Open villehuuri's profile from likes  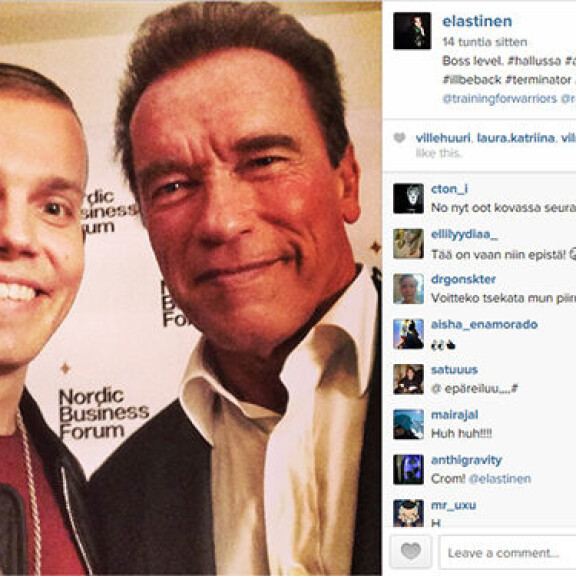(443, 138)
